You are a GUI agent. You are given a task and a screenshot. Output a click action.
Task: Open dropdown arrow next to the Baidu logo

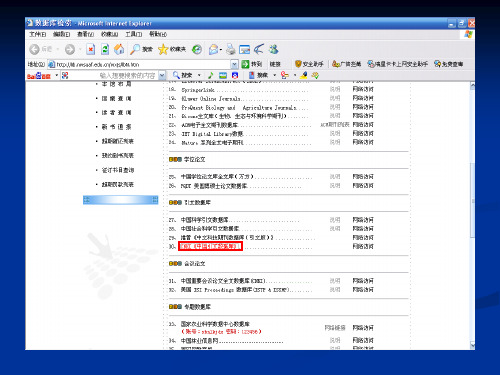click(57, 75)
